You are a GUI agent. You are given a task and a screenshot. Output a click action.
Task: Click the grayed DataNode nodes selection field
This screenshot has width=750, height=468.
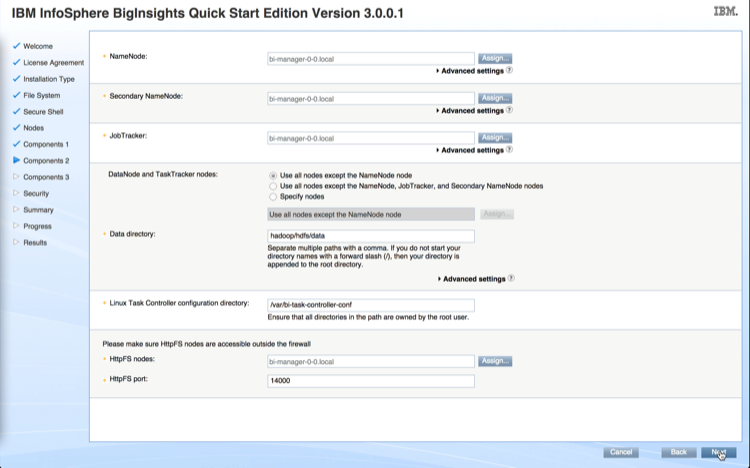tap(371, 214)
